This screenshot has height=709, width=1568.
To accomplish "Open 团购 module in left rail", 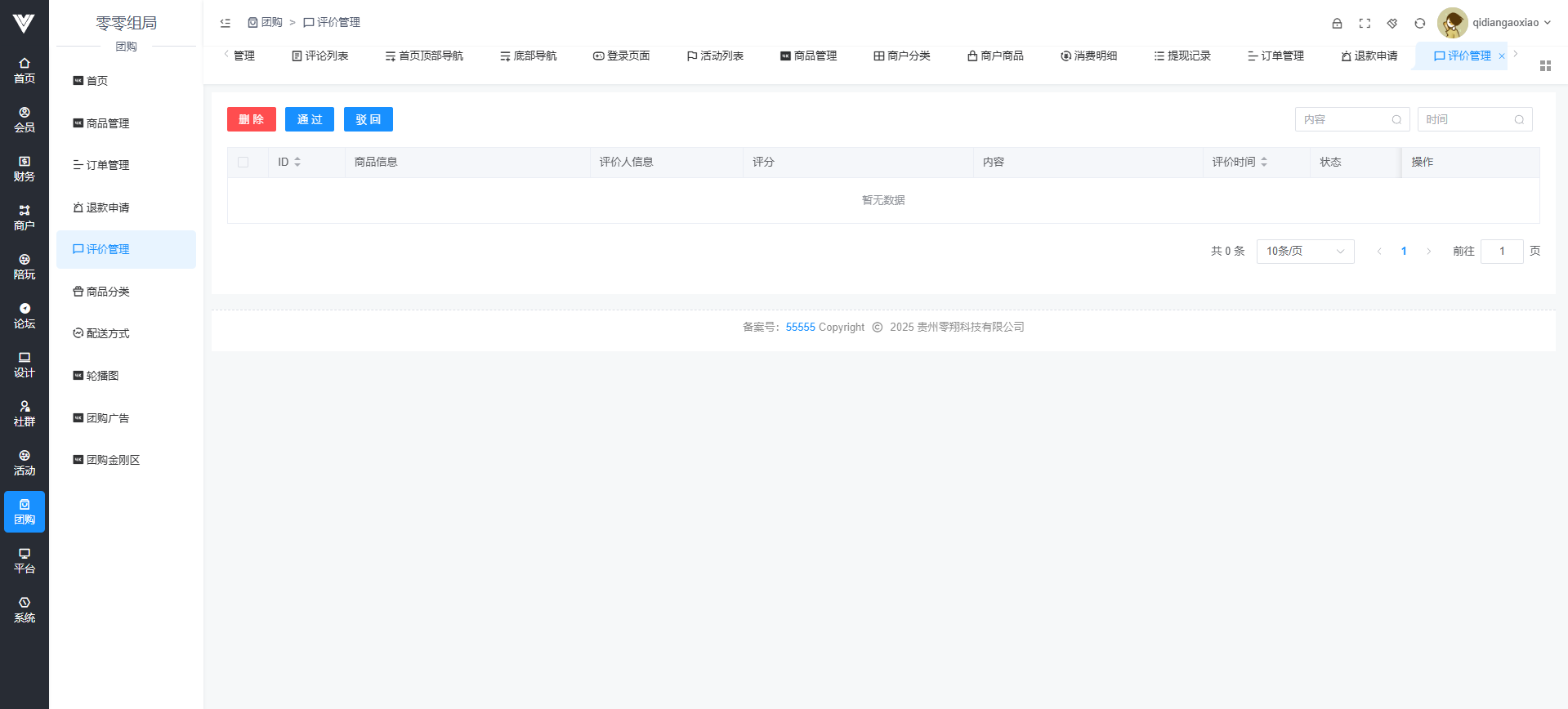I will coord(25,511).
